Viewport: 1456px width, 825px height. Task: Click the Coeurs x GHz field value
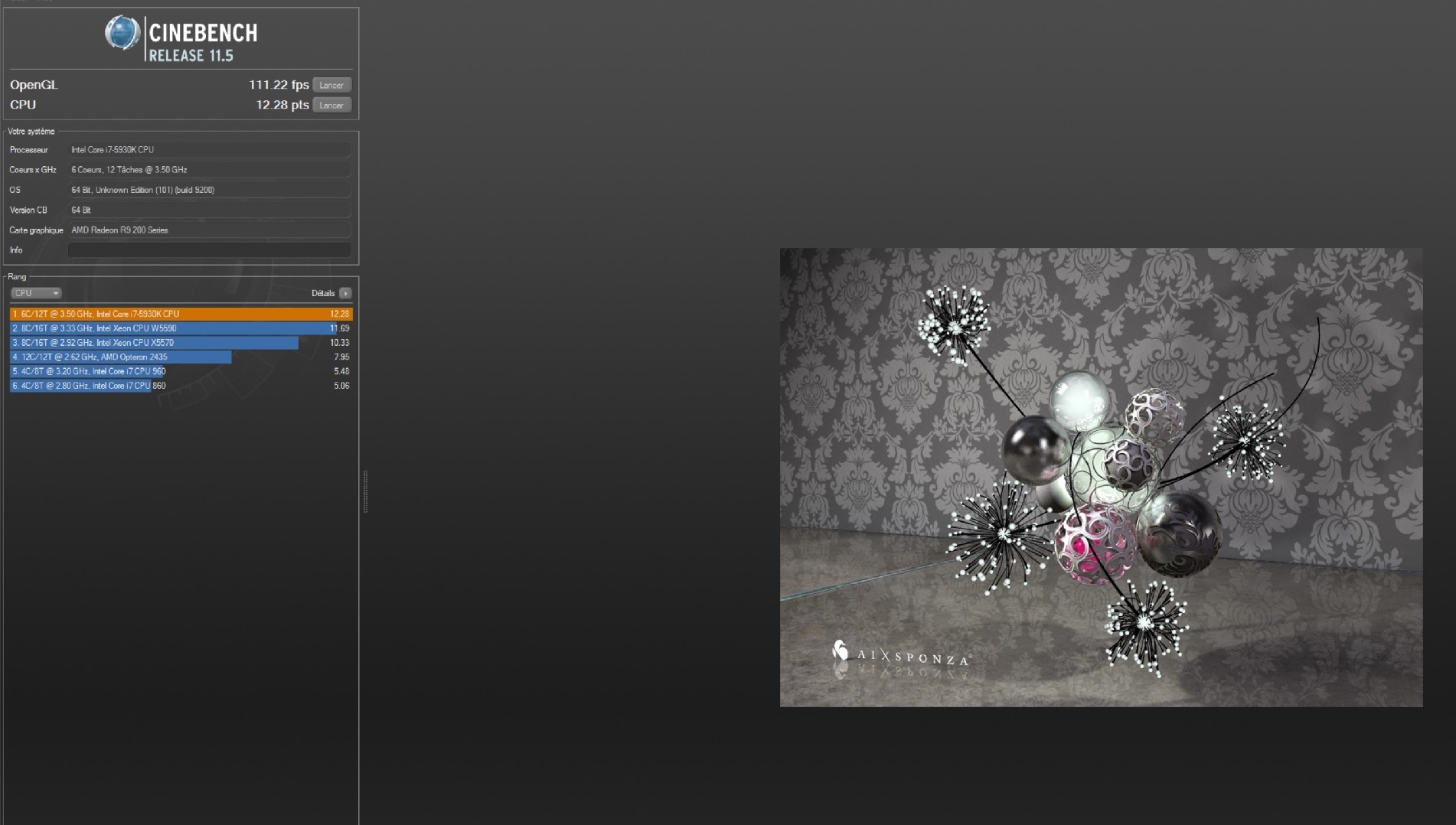(209, 170)
